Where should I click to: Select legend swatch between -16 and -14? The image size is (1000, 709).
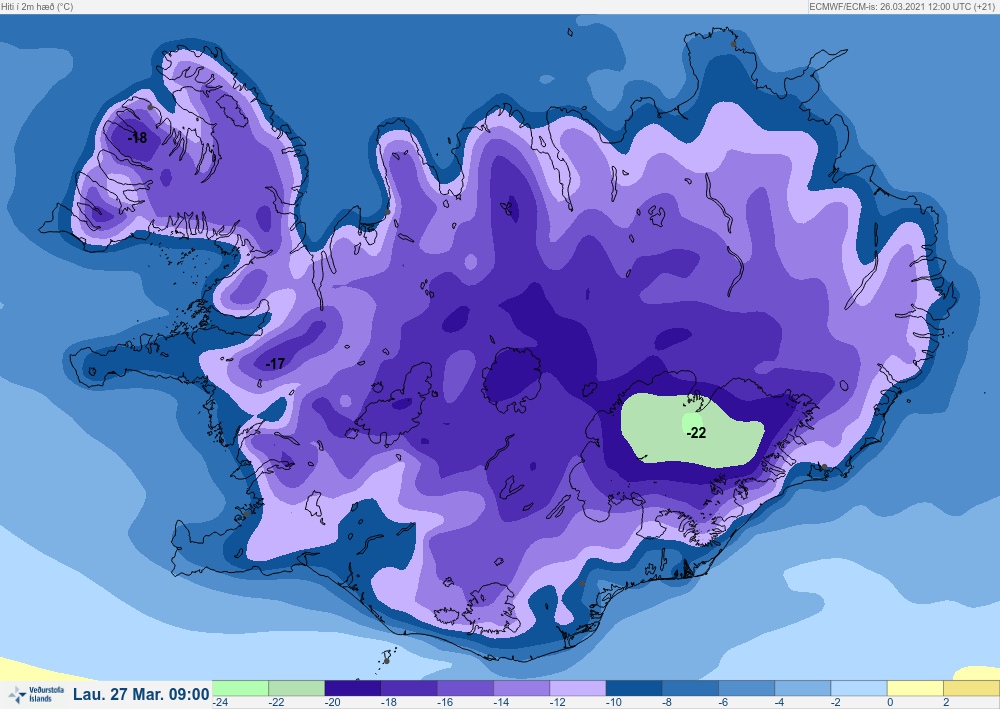point(465,688)
